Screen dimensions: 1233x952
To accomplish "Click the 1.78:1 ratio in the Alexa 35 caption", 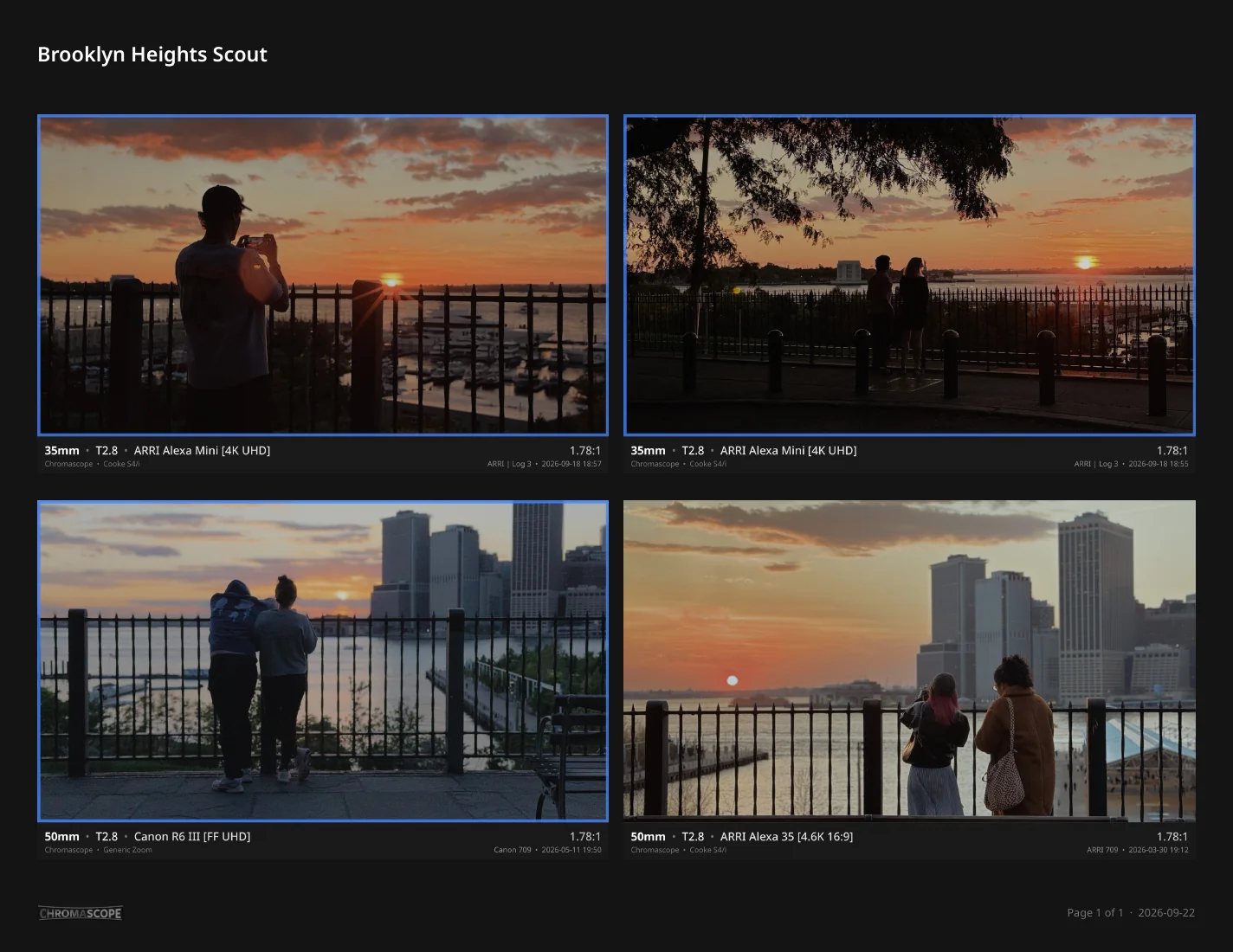I will 1172,837.
